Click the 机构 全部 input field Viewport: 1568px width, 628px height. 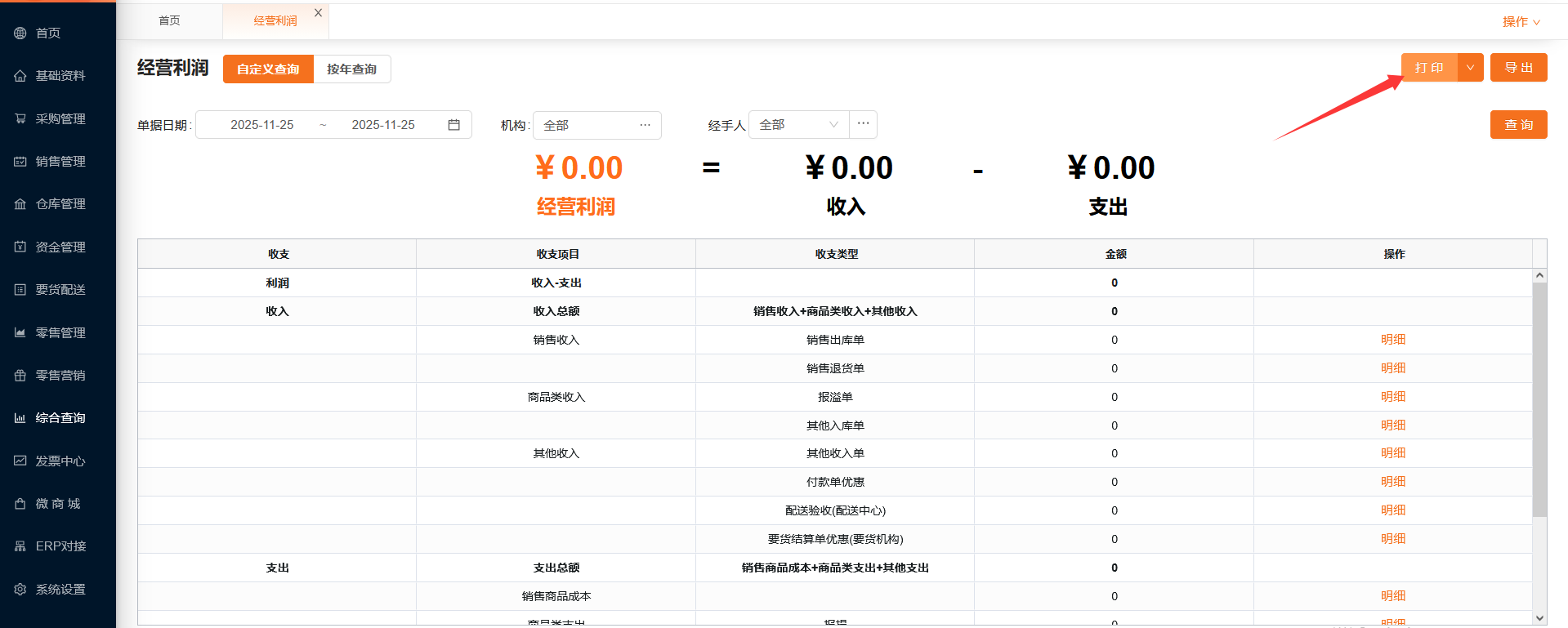pyautogui.click(x=596, y=125)
